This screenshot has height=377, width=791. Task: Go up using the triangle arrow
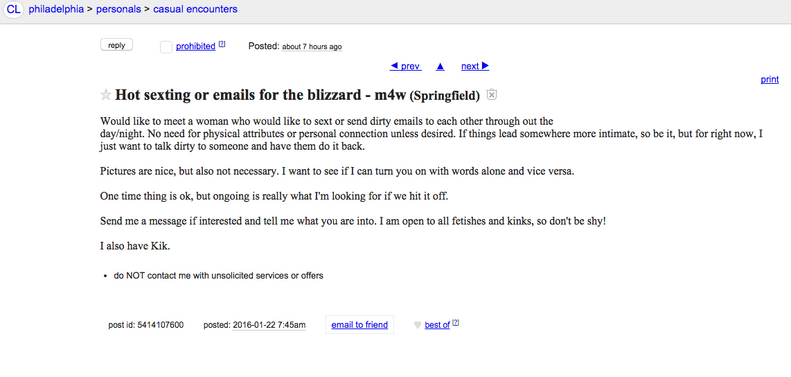point(440,66)
